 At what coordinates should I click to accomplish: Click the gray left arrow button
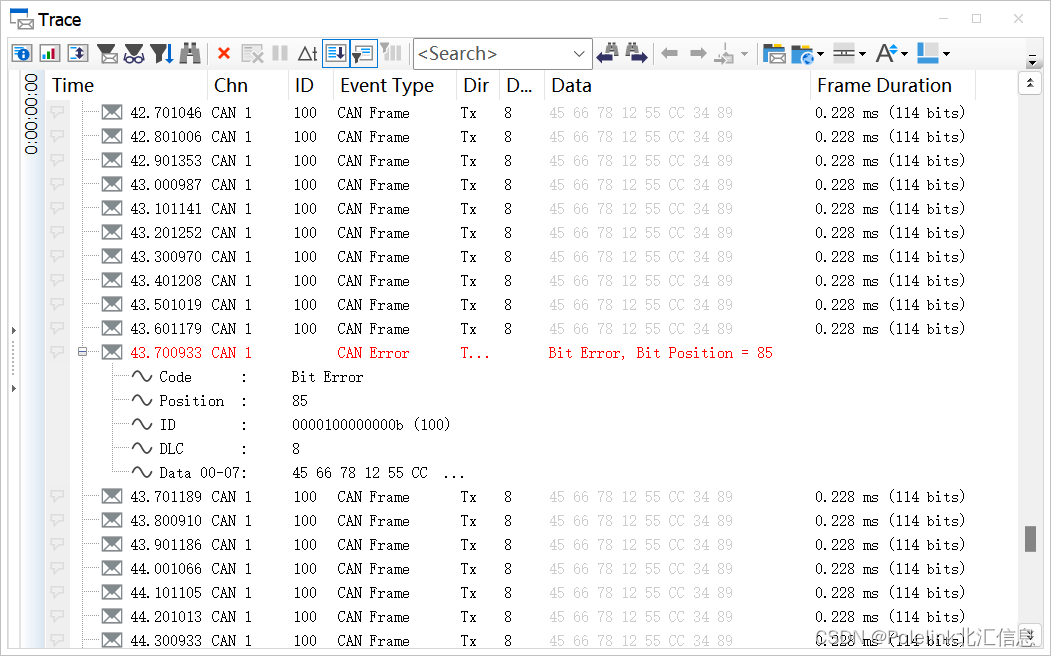[670, 54]
